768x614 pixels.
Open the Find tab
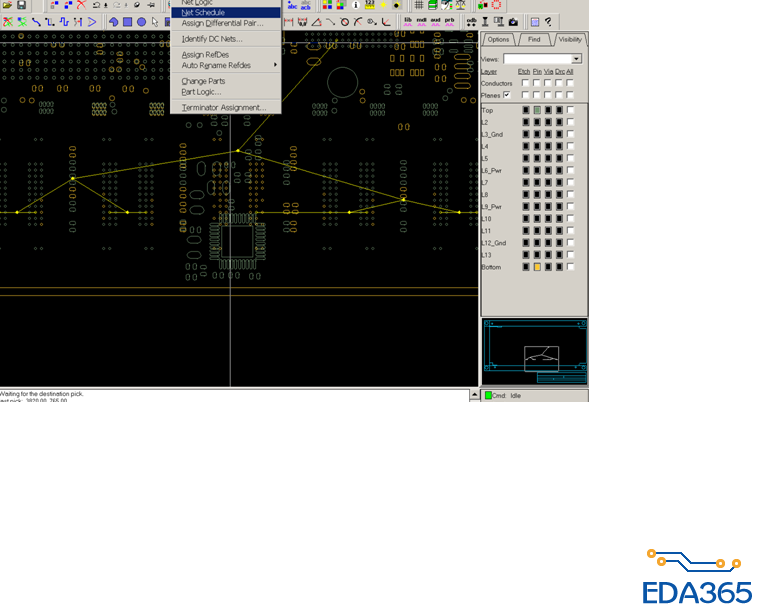pyautogui.click(x=534, y=39)
